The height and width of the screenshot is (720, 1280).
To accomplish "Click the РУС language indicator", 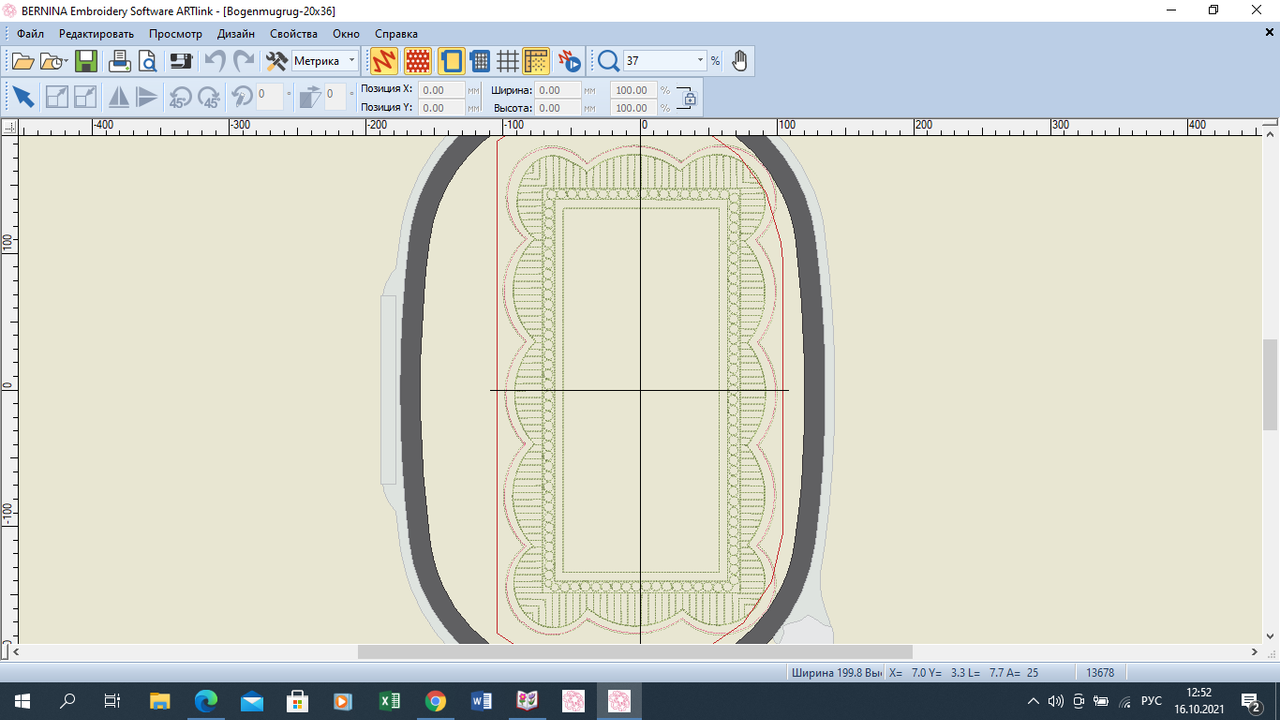I will pos(1151,701).
